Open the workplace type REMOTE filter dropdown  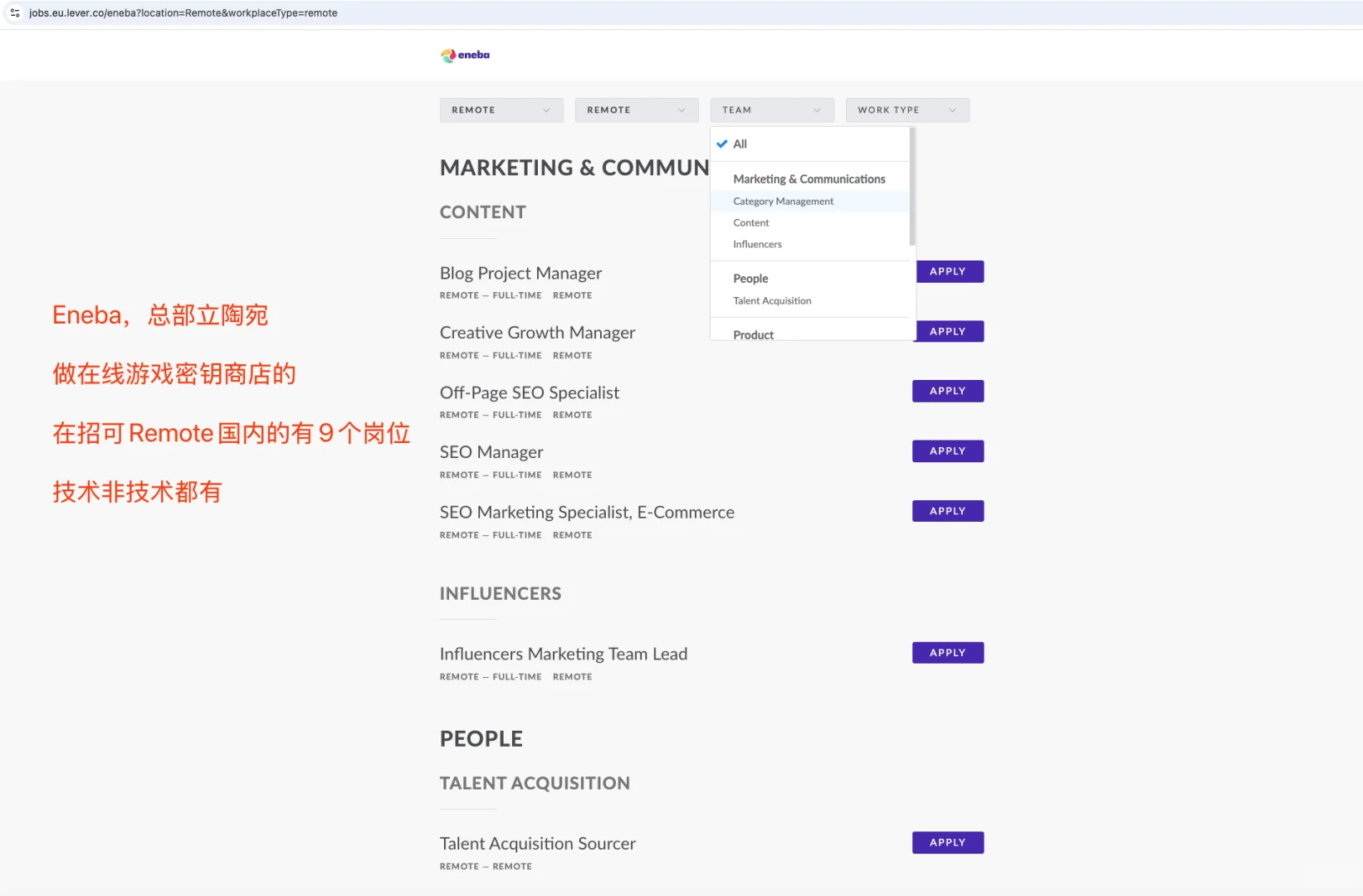(x=637, y=110)
